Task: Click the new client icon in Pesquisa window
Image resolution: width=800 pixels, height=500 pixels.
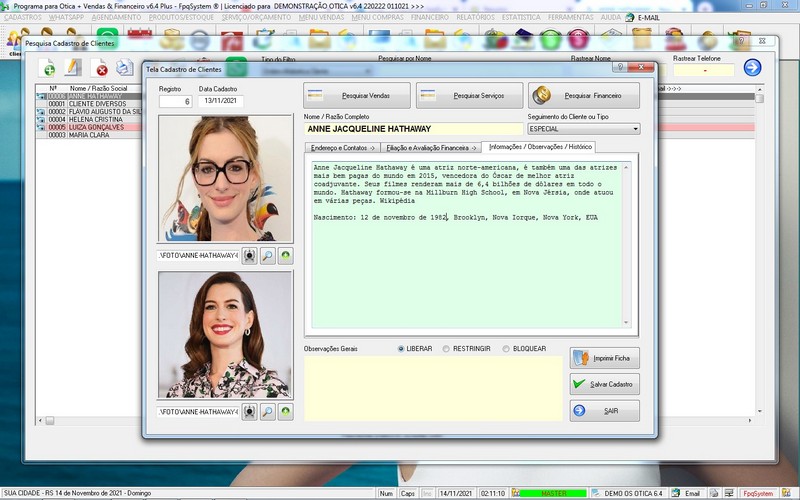Action: click(48, 68)
